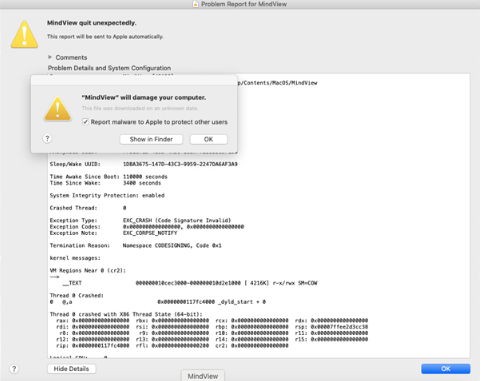Click the large warning icon beside crash message
481x381 pixels.
pos(24,34)
